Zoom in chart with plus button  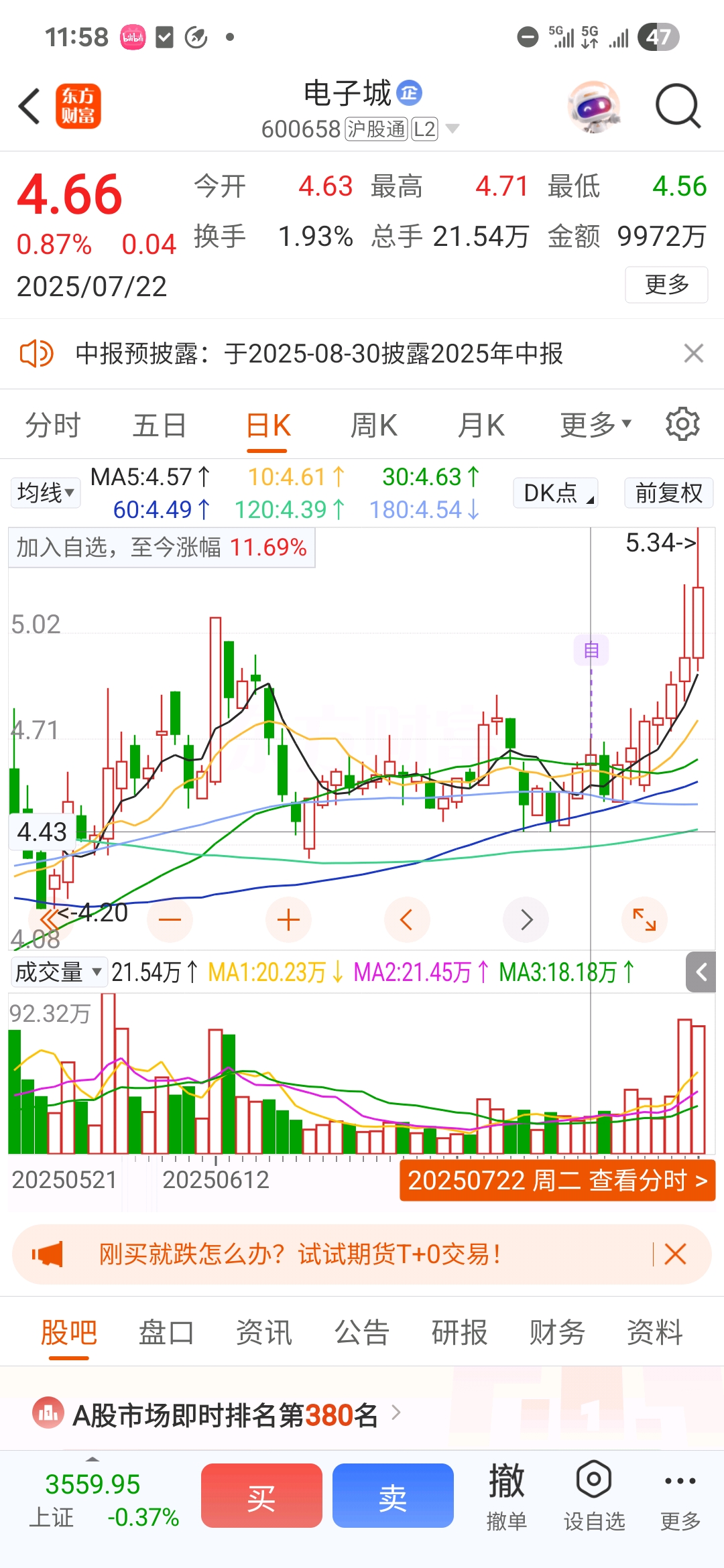click(x=288, y=919)
